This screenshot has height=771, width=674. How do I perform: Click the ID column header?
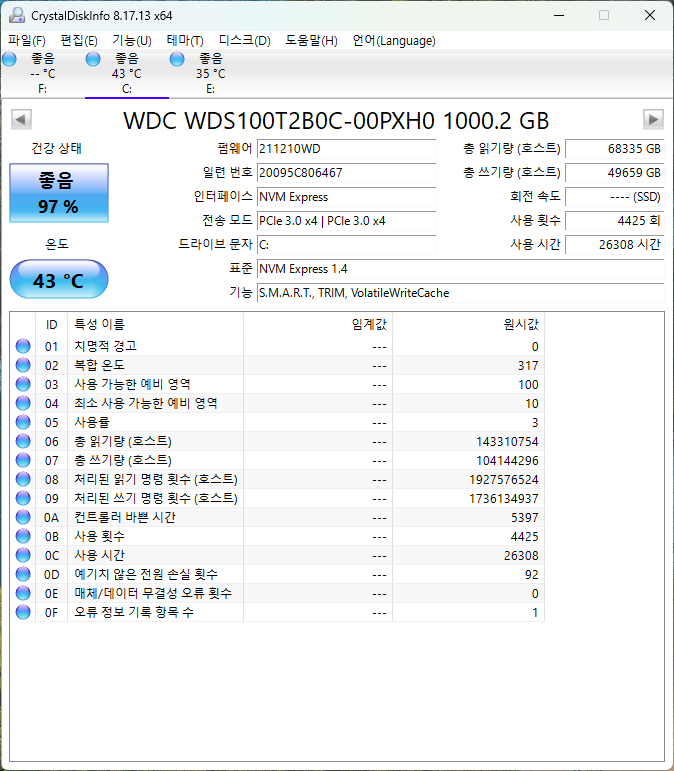coord(52,325)
